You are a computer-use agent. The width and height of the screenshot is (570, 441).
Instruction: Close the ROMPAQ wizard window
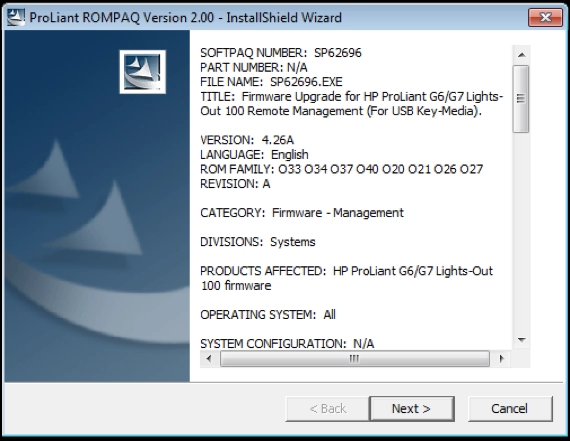pyautogui.click(x=545, y=17)
